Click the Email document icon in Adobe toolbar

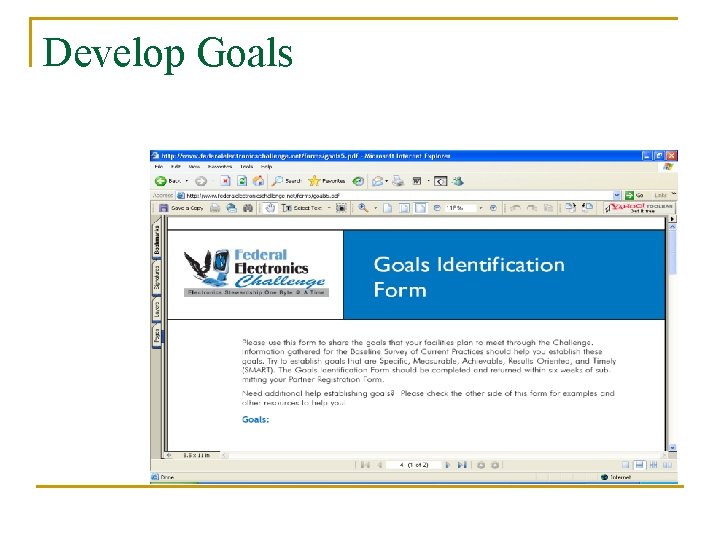pos(231,208)
